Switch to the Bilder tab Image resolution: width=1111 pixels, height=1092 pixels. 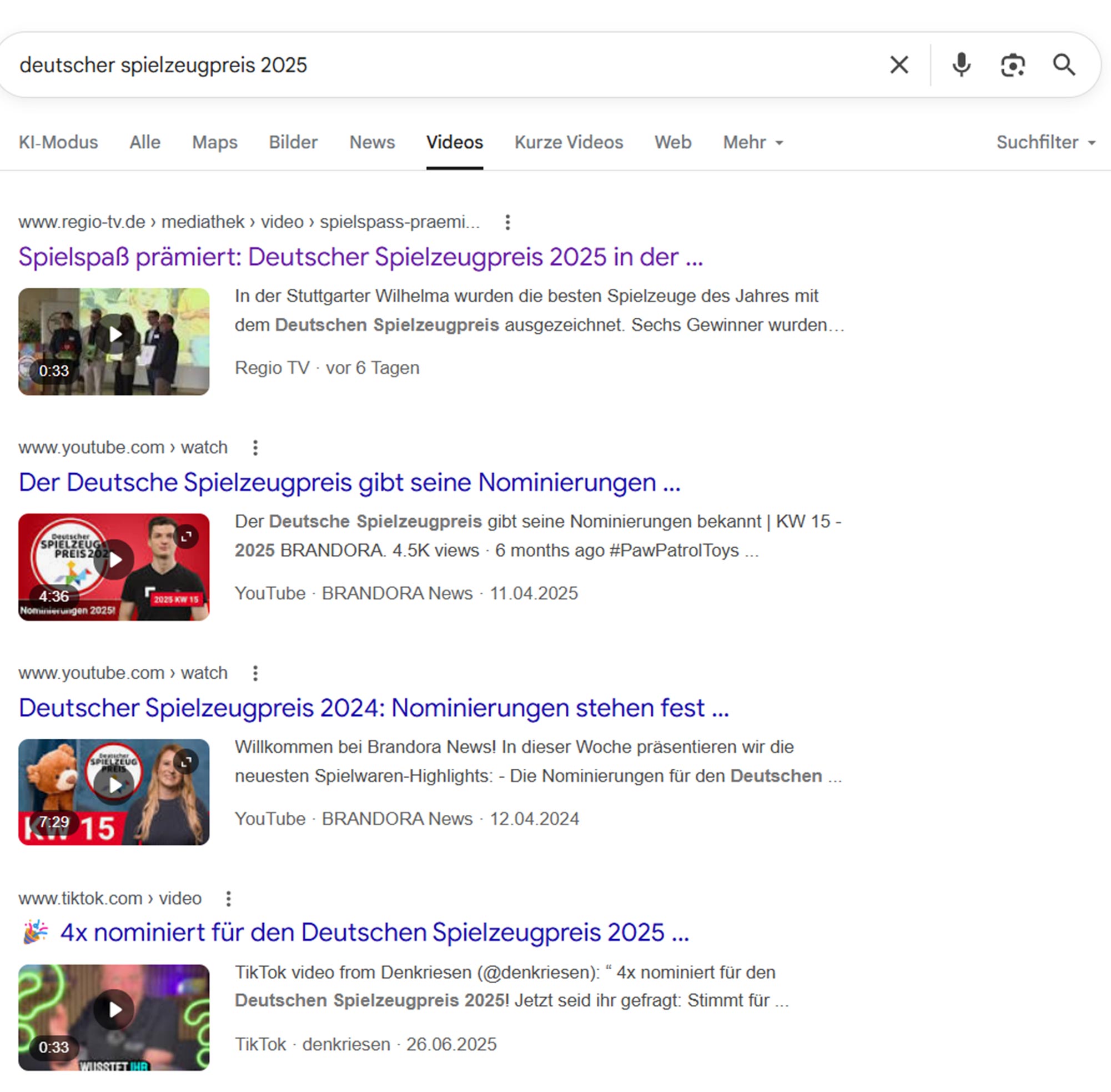point(293,142)
